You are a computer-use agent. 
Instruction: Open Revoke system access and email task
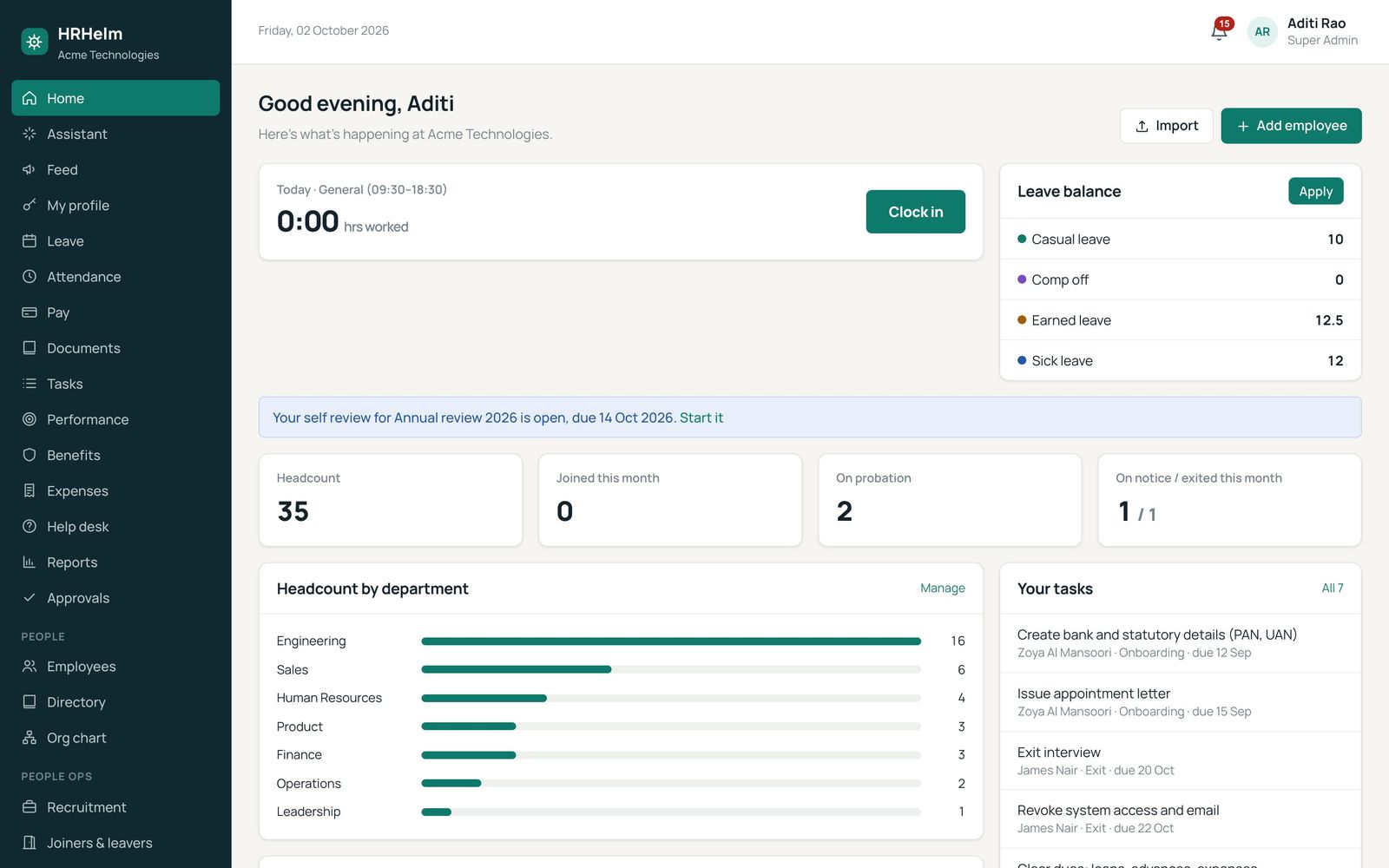click(1180, 819)
